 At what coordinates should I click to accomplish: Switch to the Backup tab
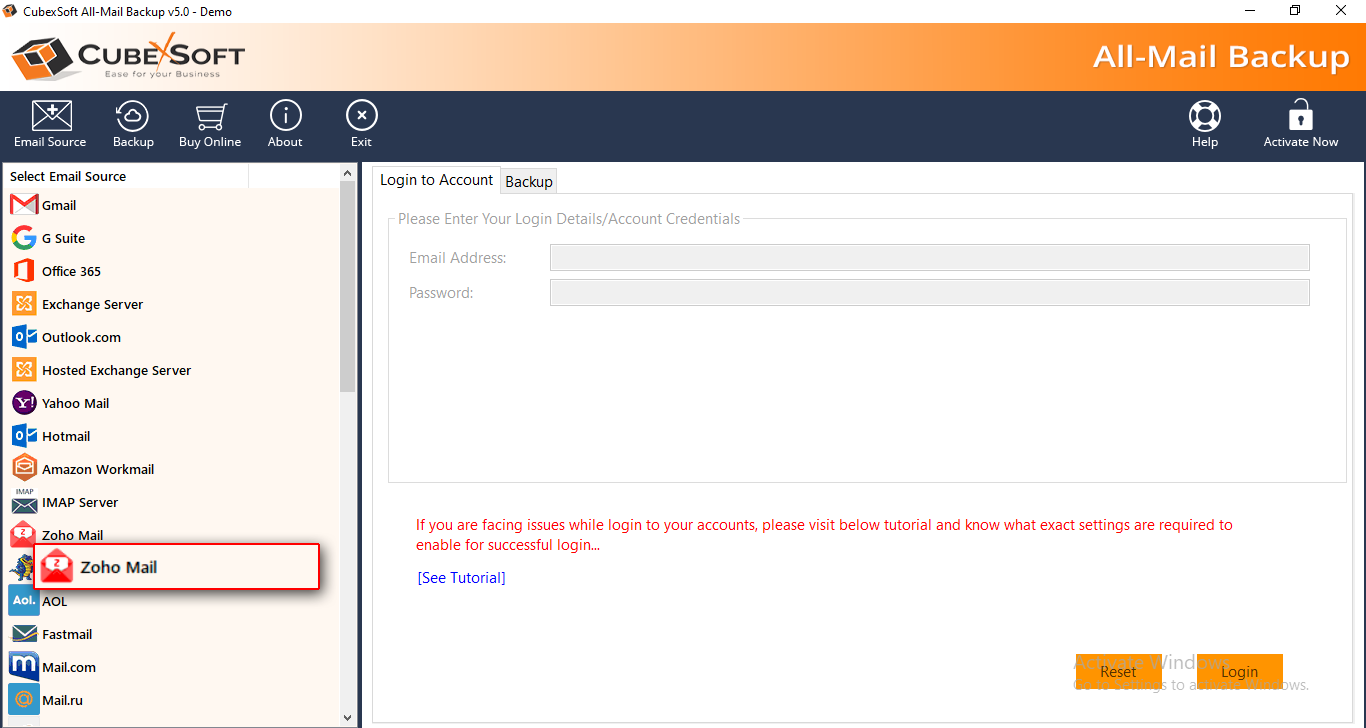pos(529,181)
